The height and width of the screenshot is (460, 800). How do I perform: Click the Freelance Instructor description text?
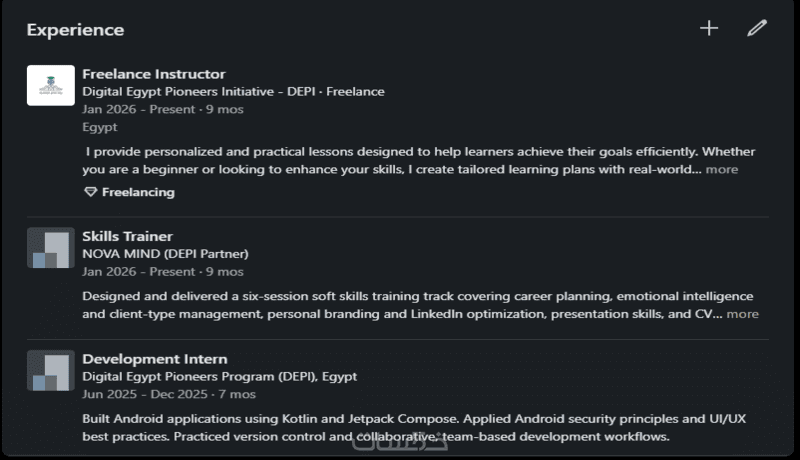418,161
